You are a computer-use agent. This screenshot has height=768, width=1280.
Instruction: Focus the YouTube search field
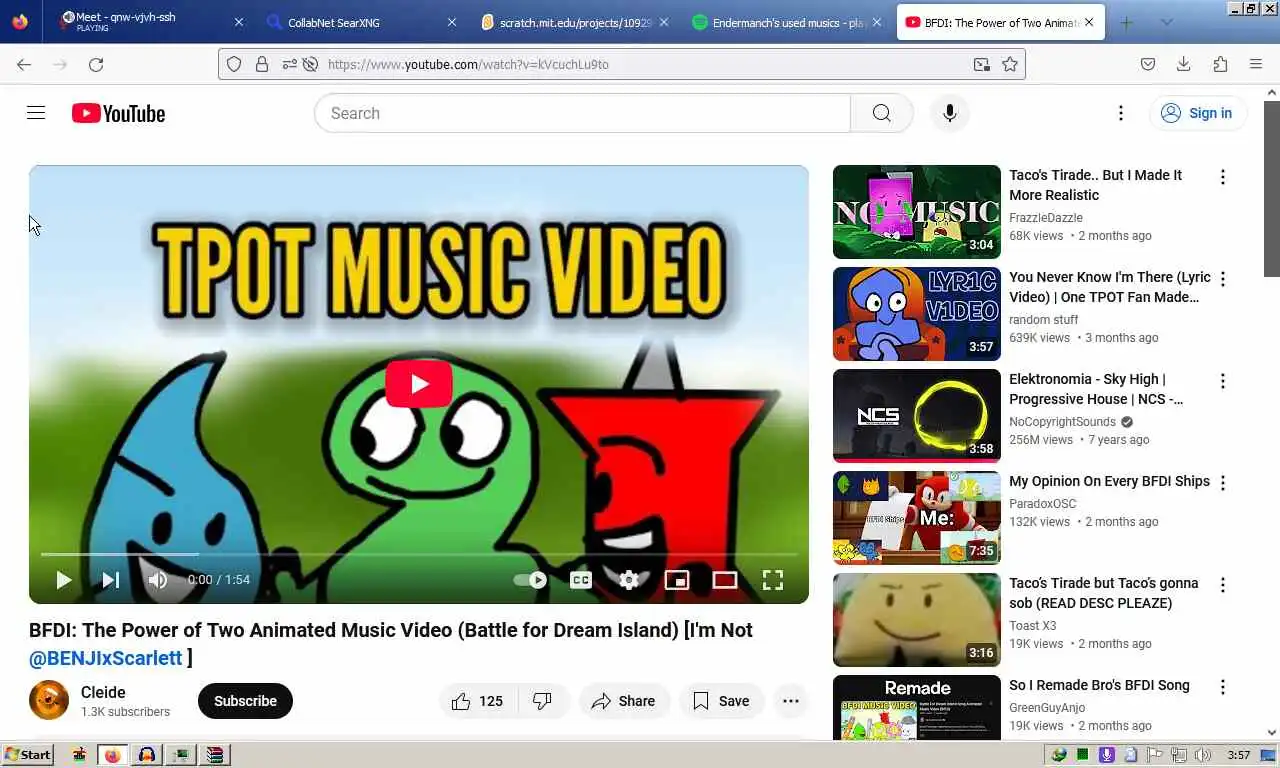pos(582,113)
